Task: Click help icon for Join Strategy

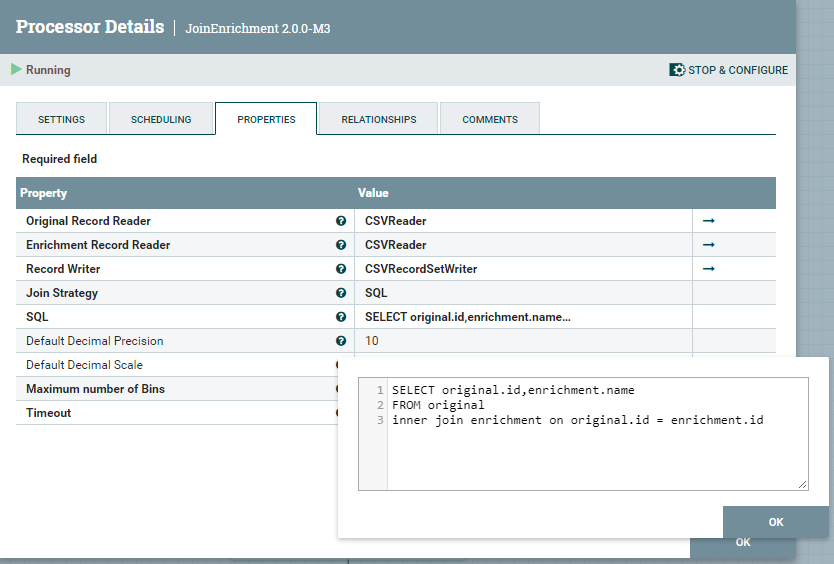Action: [x=341, y=293]
